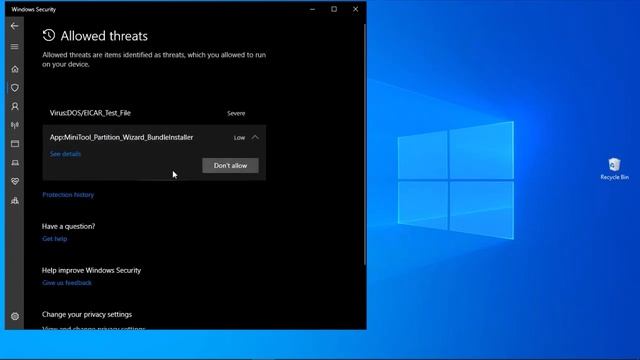Image resolution: width=640 pixels, height=360 pixels.
Task: Click the Give us feedback link
Action: 67,283
